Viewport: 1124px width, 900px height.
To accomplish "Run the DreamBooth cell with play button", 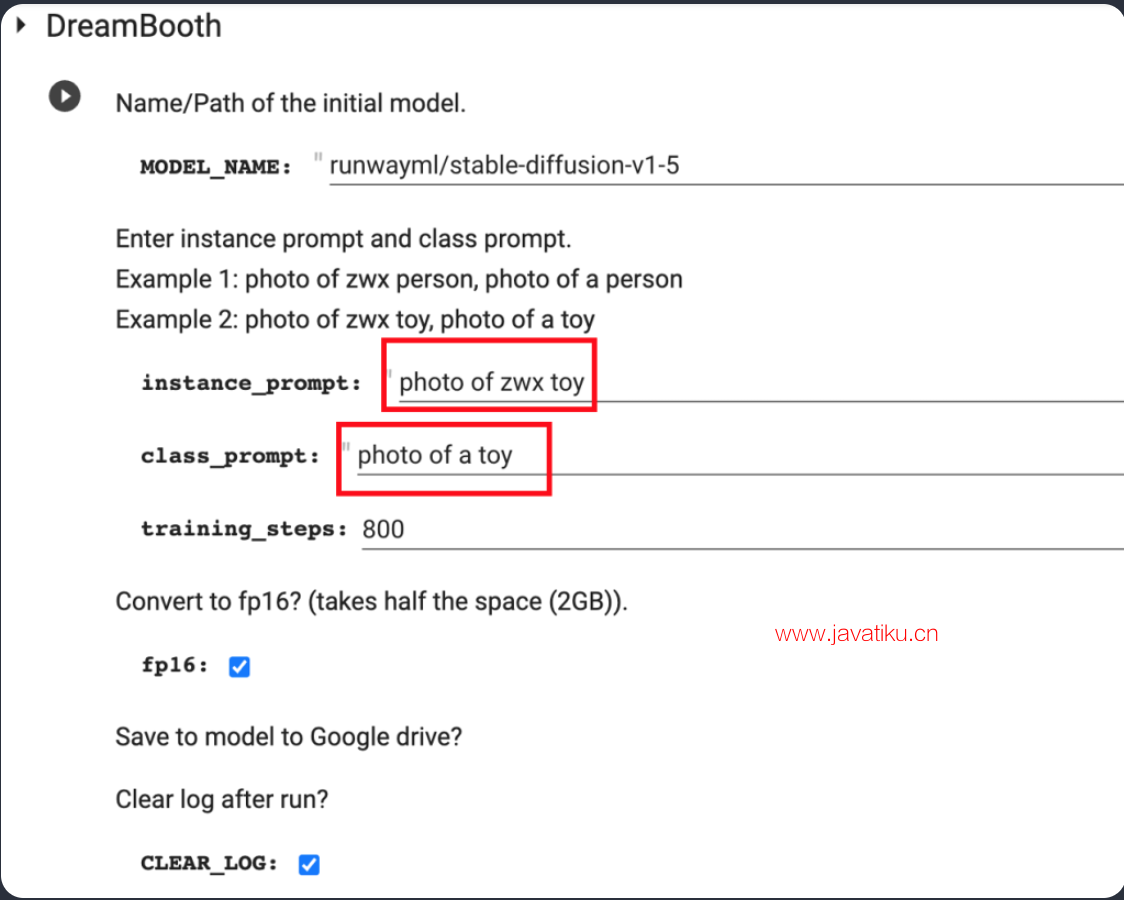I will 65,96.
